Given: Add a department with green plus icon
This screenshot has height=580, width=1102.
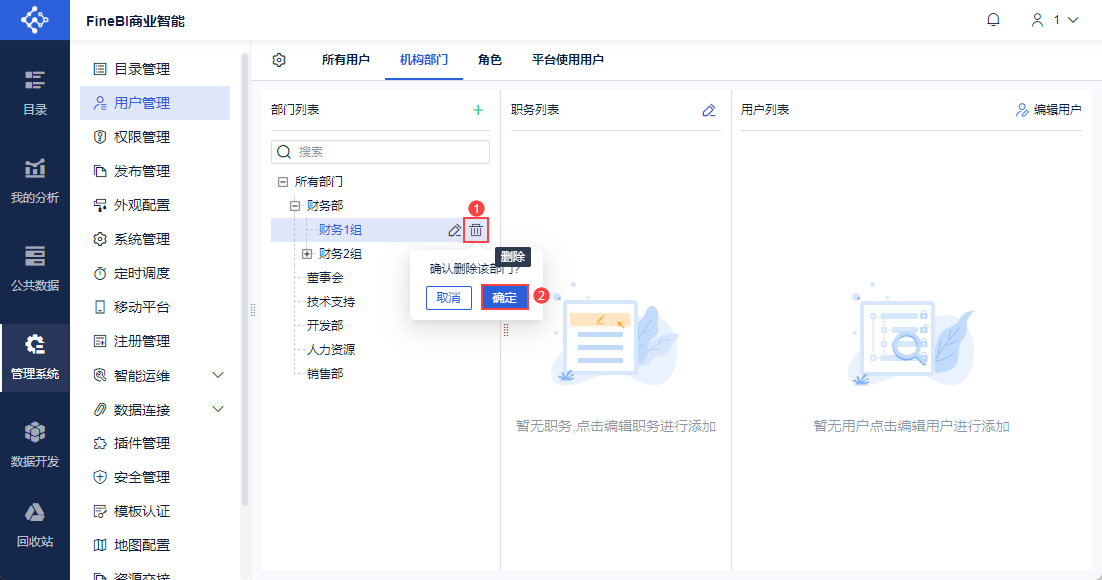Looking at the screenshot, I should pos(478,110).
